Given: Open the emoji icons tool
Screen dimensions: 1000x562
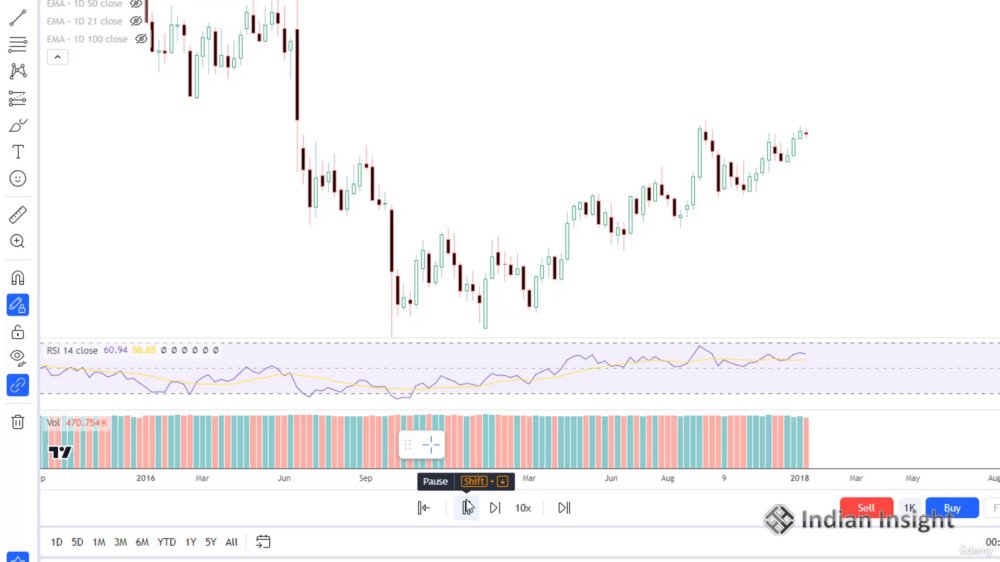Looking at the screenshot, I should (18, 179).
